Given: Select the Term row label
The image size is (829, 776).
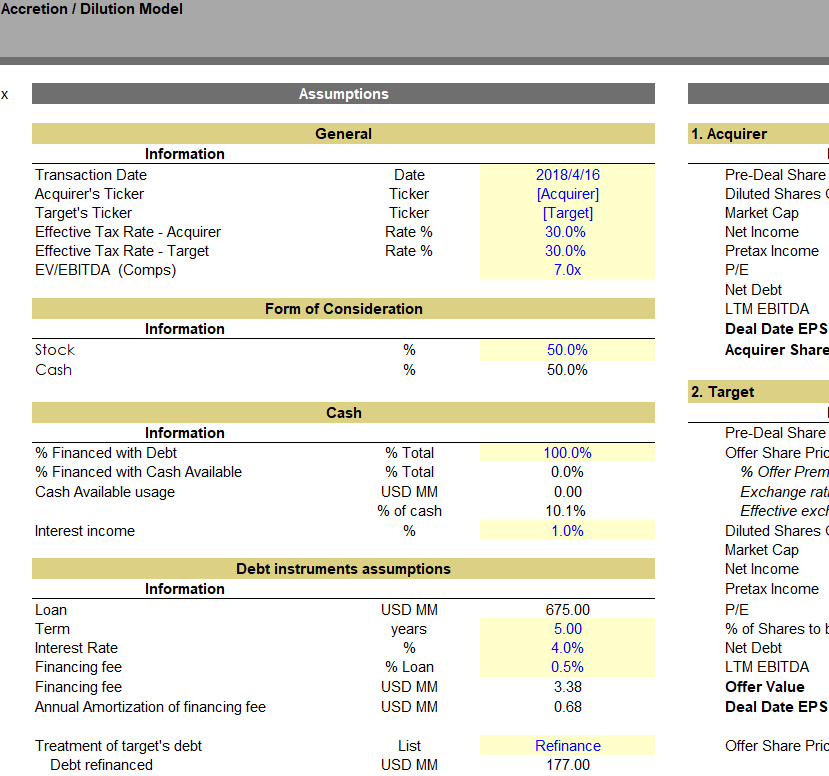Looking at the screenshot, I should (x=52, y=629).
